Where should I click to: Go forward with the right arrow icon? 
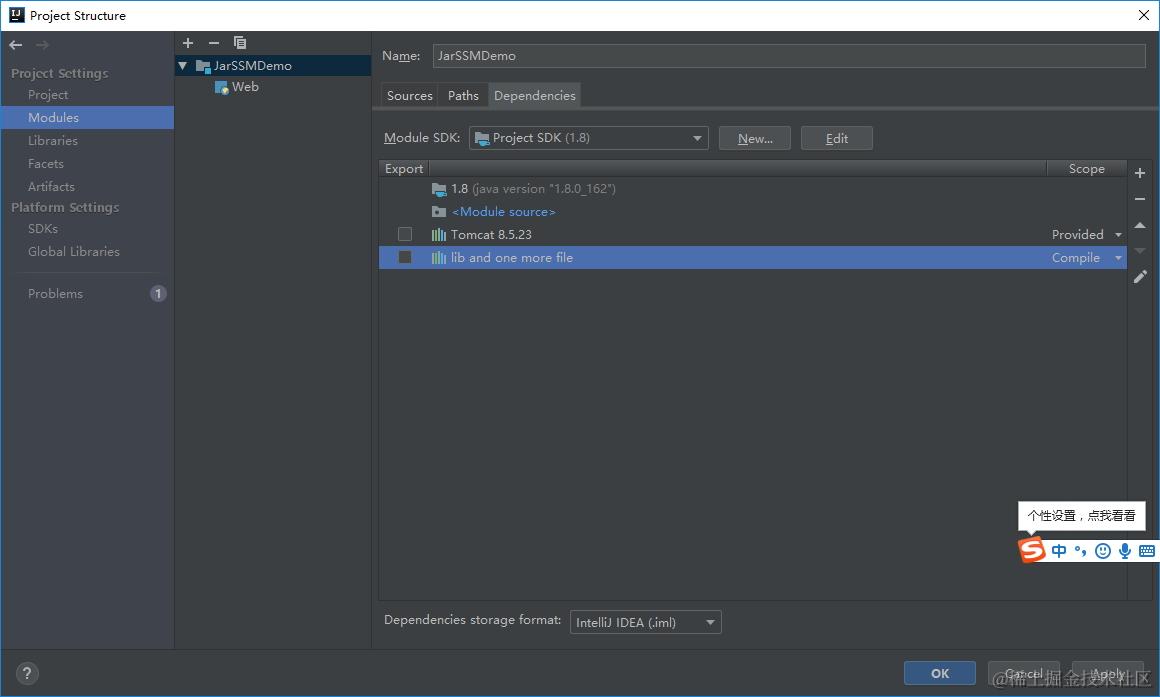click(x=42, y=45)
